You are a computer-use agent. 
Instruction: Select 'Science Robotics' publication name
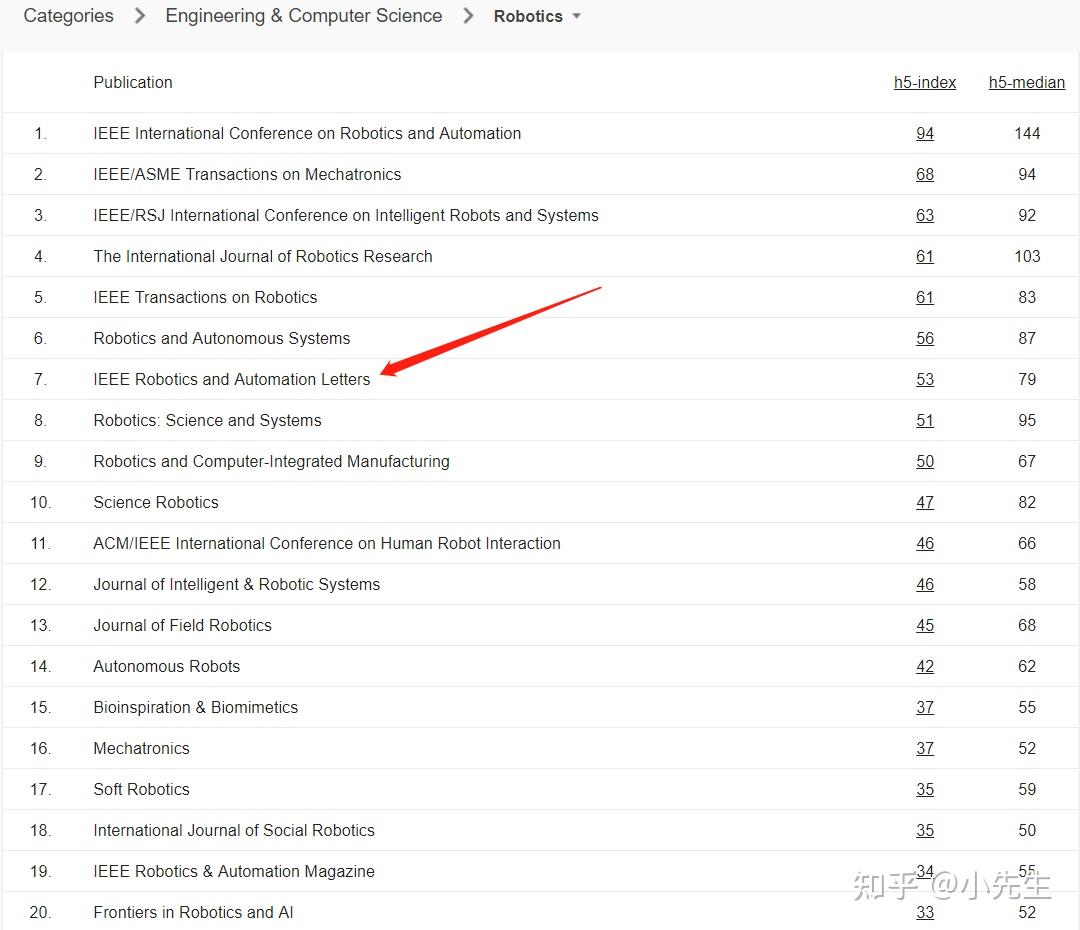click(156, 502)
